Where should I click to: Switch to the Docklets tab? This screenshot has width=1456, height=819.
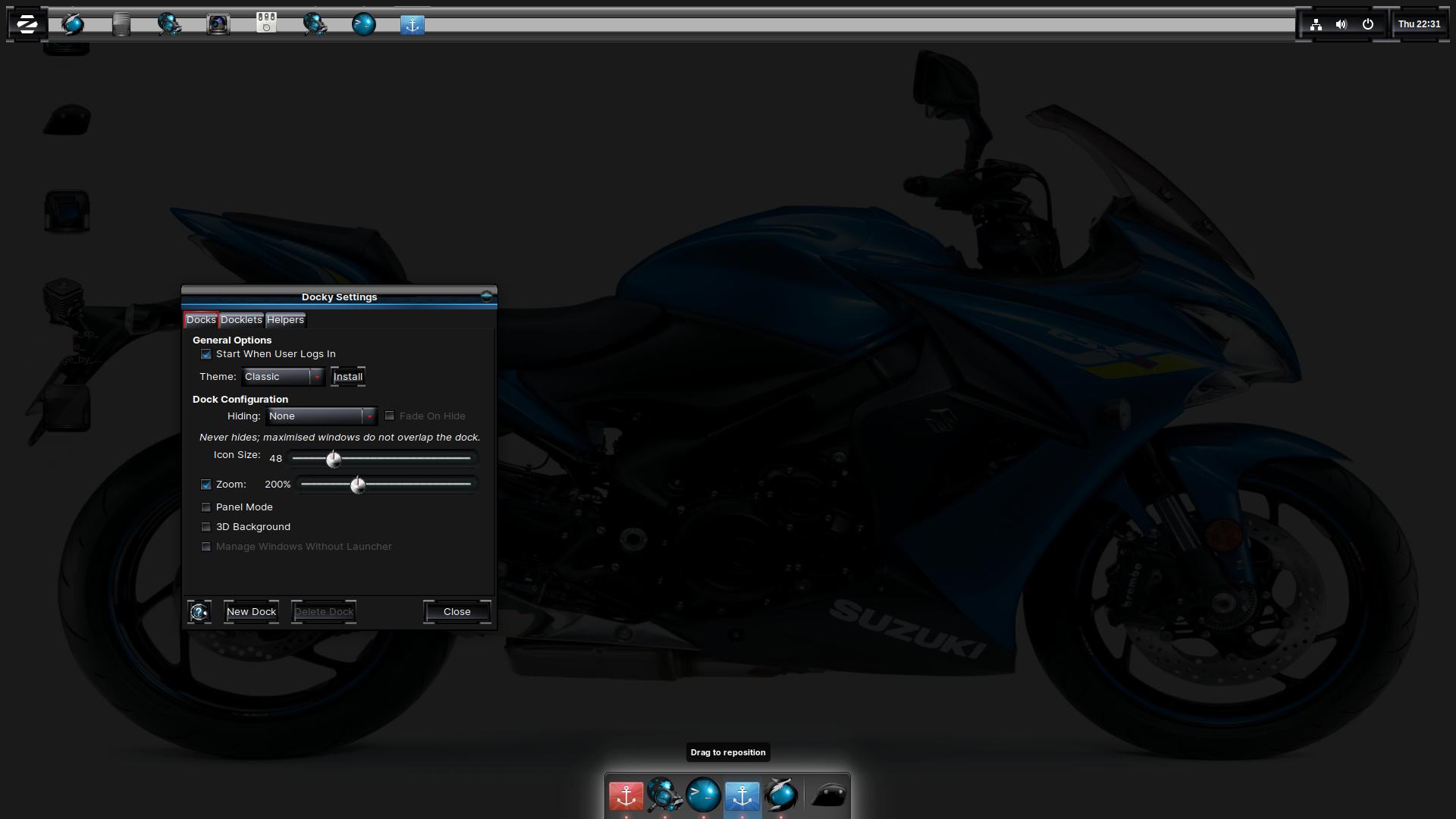[241, 320]
